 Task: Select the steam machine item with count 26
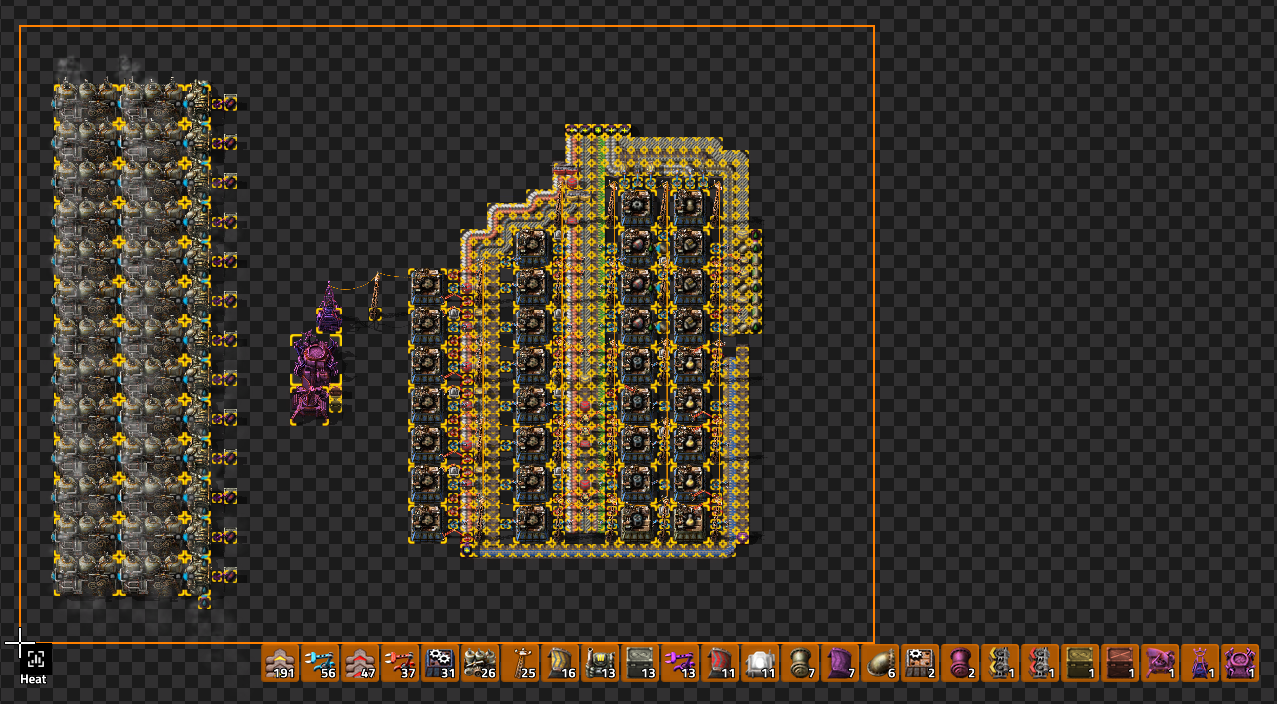[480, 663]
